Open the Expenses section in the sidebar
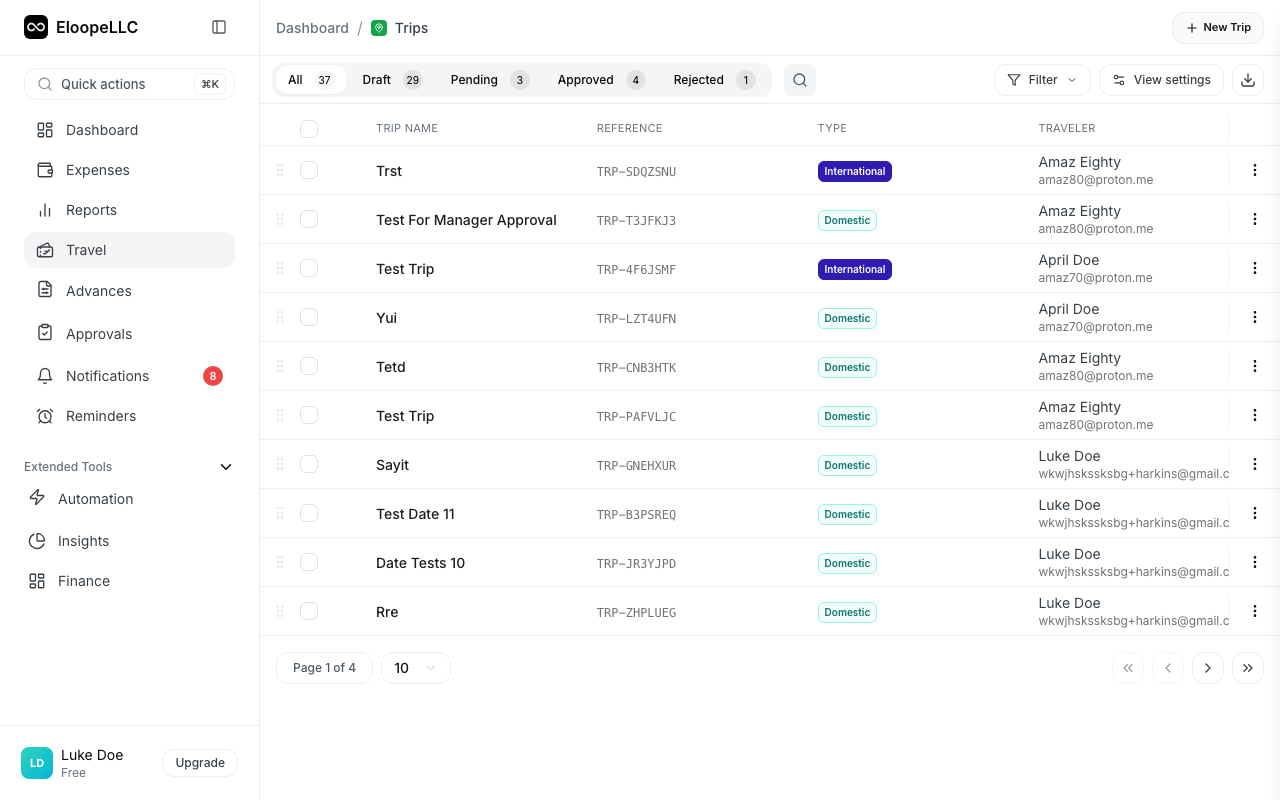Image resolution: width=1280 pixels, height=800 pixels. pyautogui.click(x=97, y=170)
